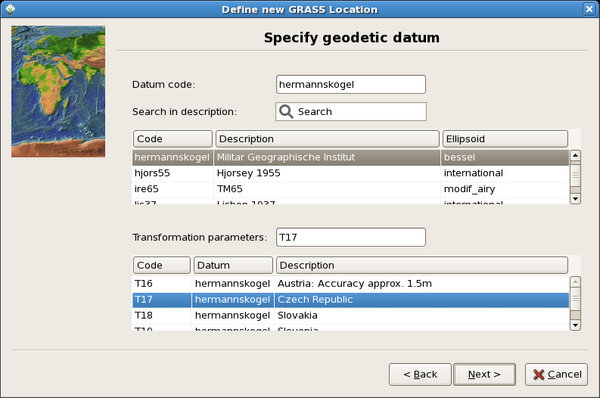This screenshot has width=600, height=398.
Task: Click Datum column header in transformation table
Action: 233,265
